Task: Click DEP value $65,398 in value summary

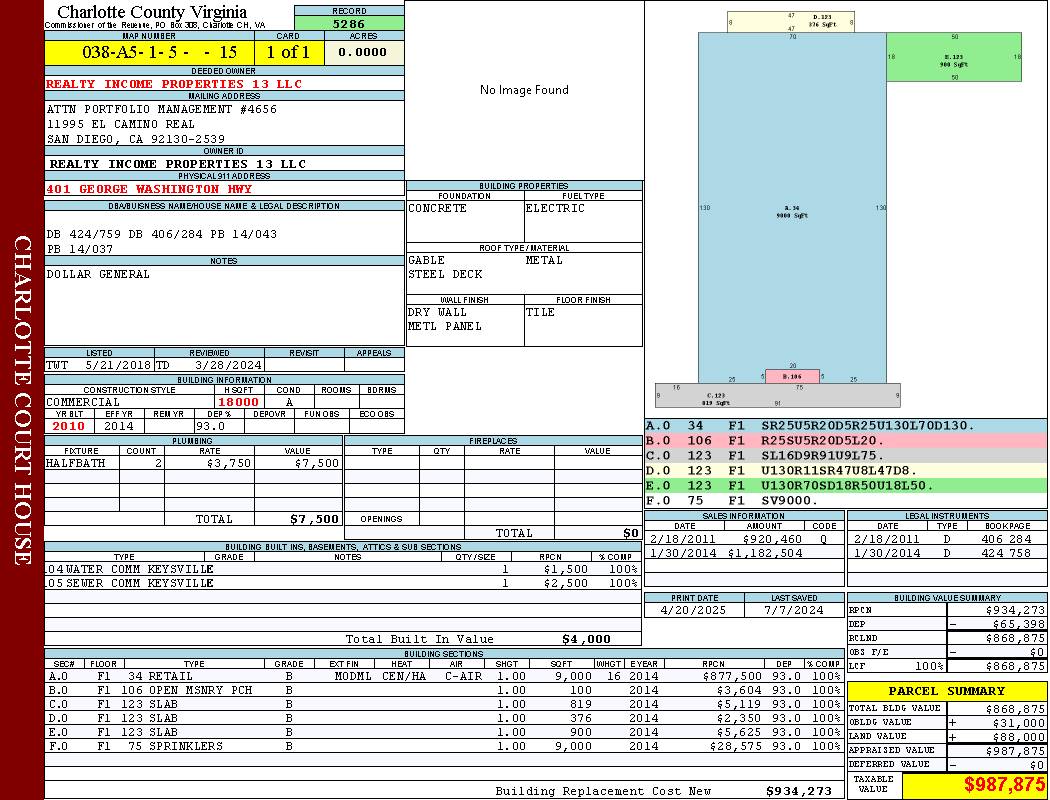Action: [x=1019, y=624]
